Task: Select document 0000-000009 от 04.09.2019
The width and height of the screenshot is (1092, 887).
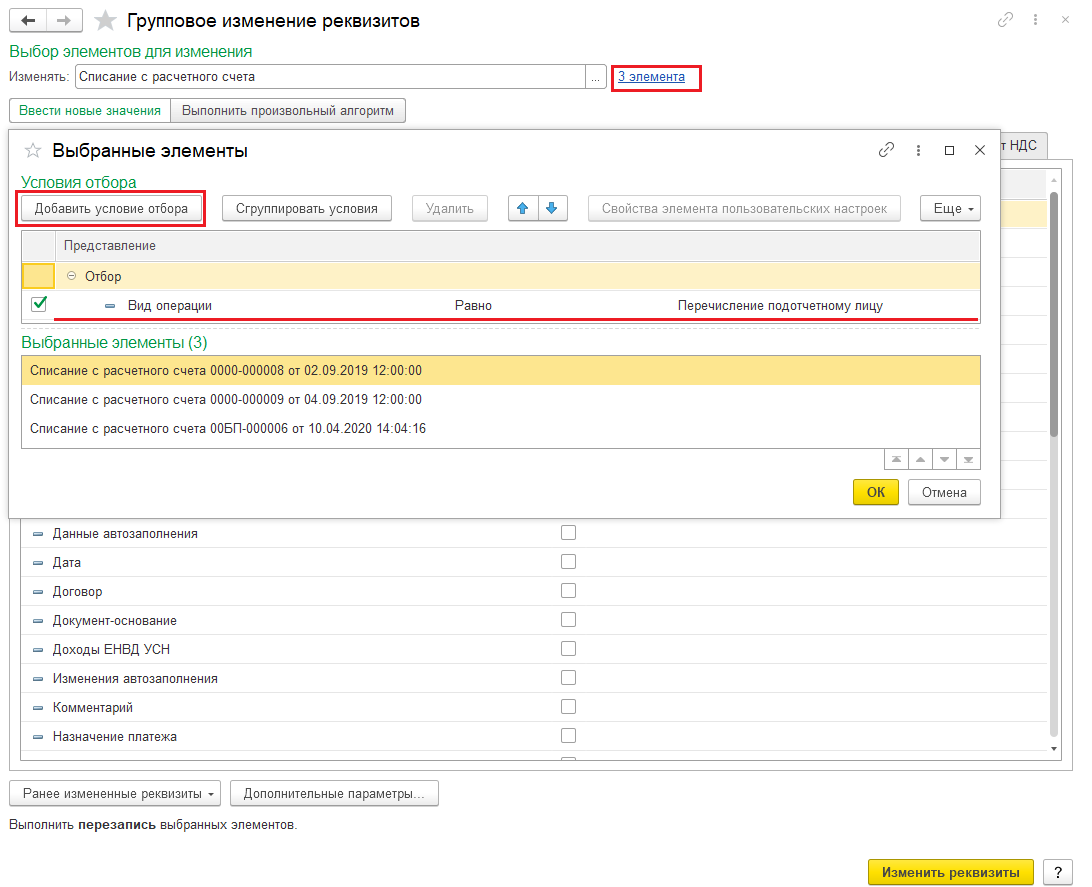Action: coord(501,400)
